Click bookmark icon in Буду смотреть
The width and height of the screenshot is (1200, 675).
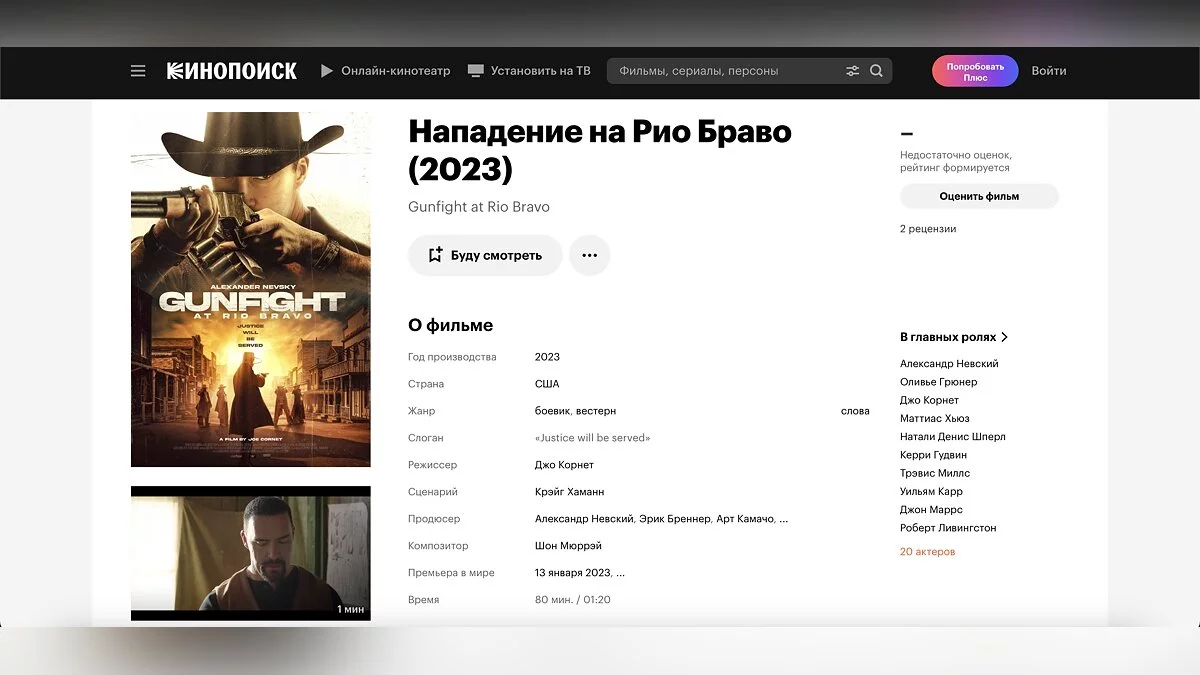(x=435, y=255)
